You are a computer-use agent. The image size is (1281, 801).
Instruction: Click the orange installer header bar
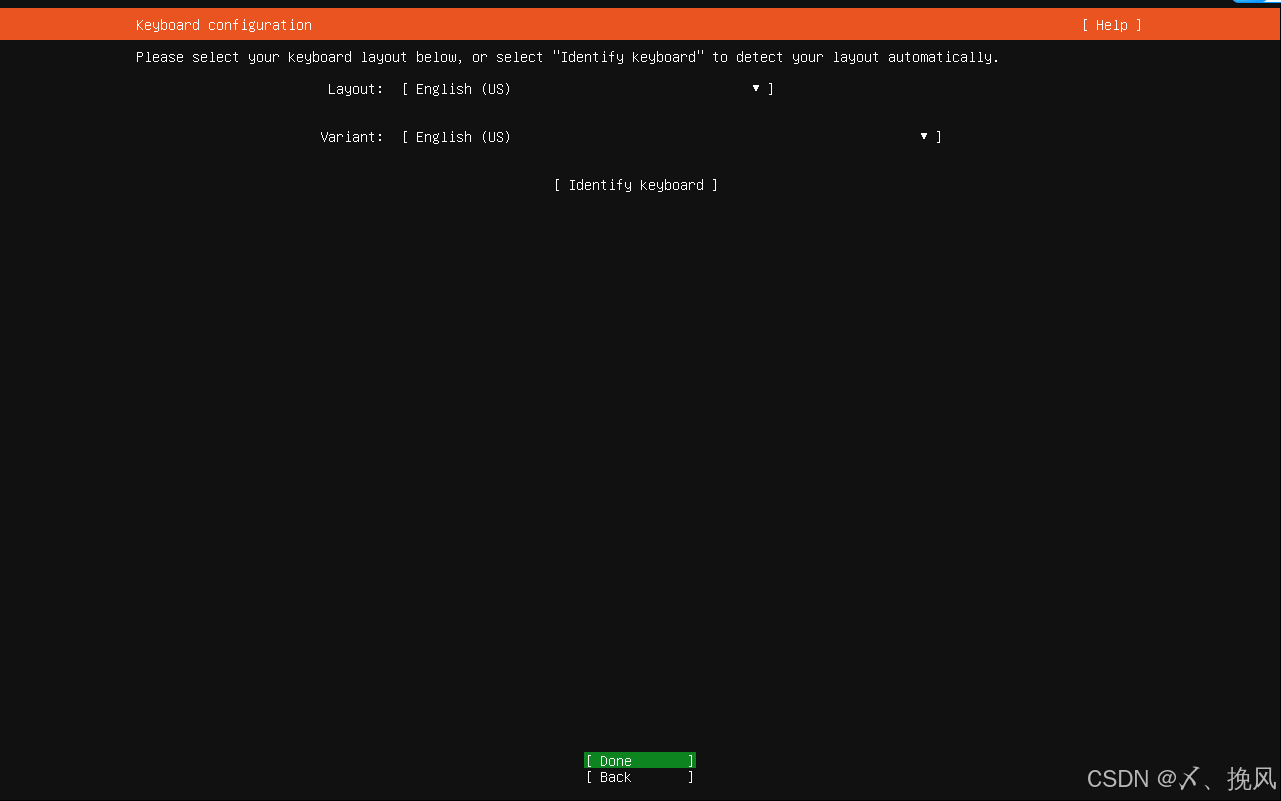point(640,25)
